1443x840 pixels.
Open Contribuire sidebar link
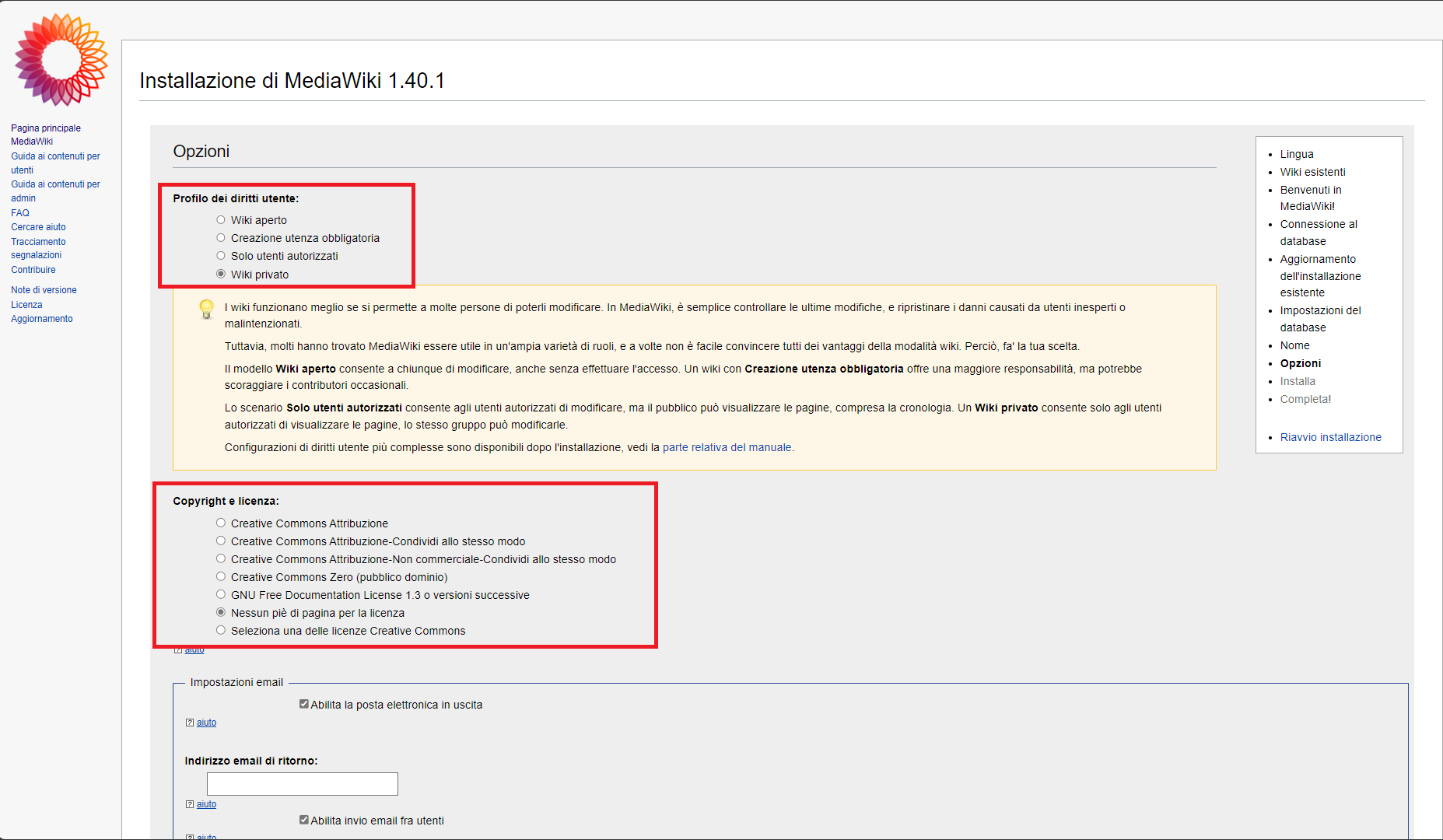coord(33,270)
